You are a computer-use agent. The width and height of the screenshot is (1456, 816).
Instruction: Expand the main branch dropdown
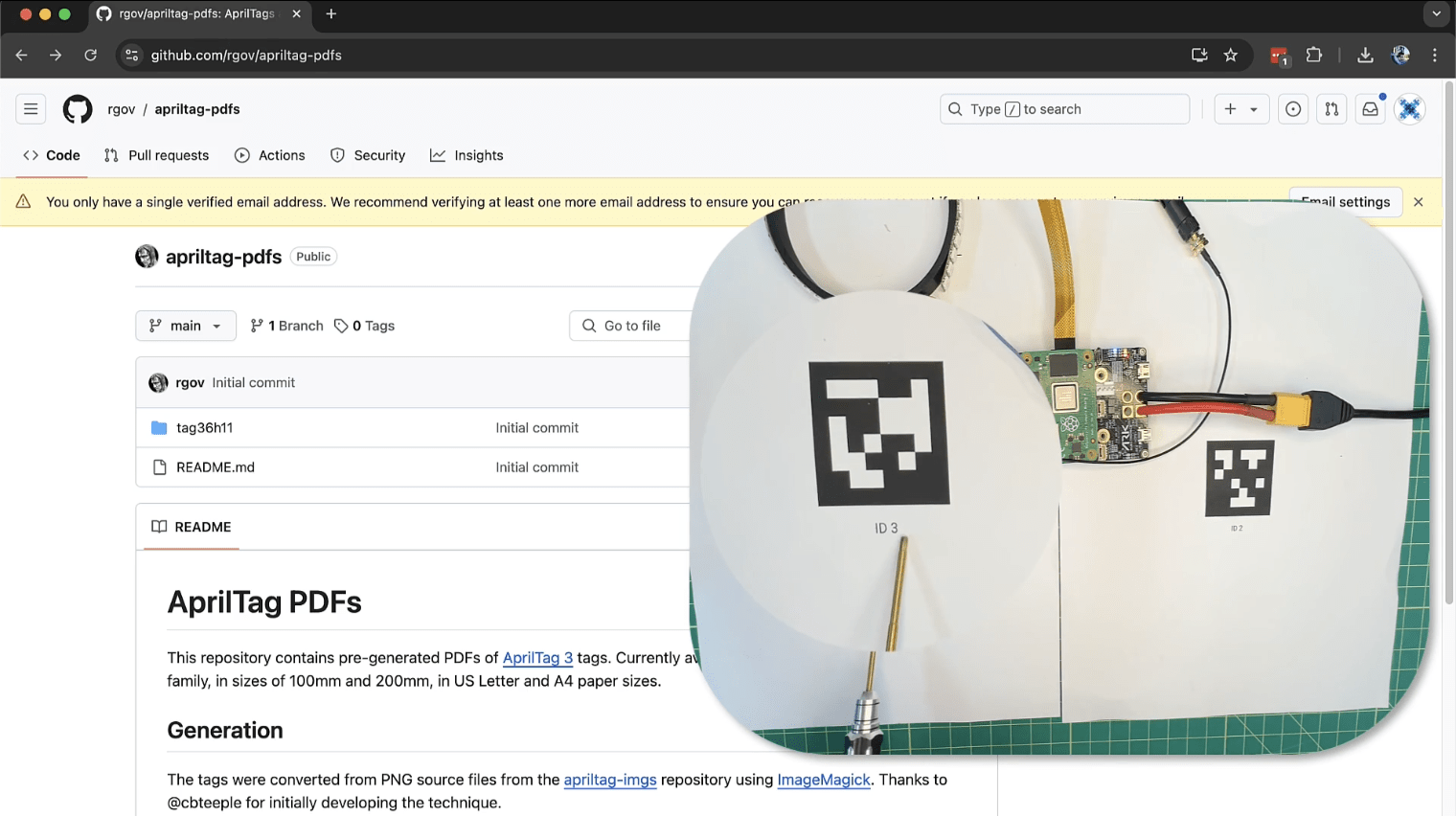186,326
